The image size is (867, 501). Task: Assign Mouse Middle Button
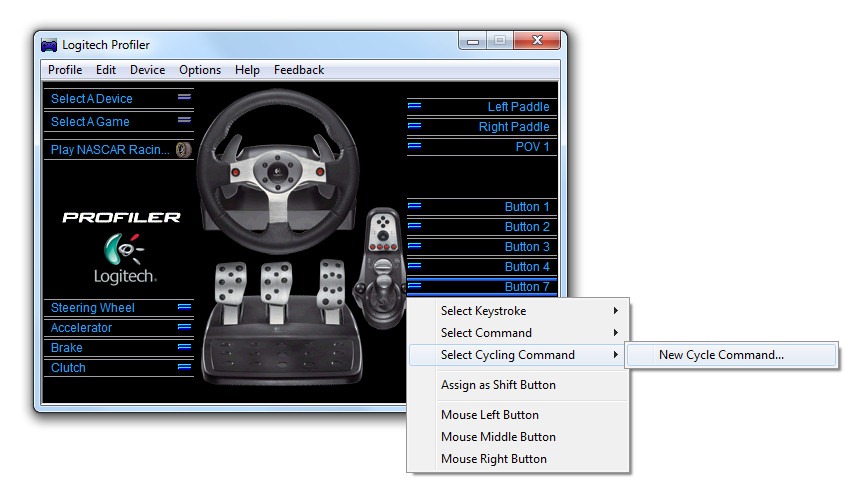pos(518,437)
